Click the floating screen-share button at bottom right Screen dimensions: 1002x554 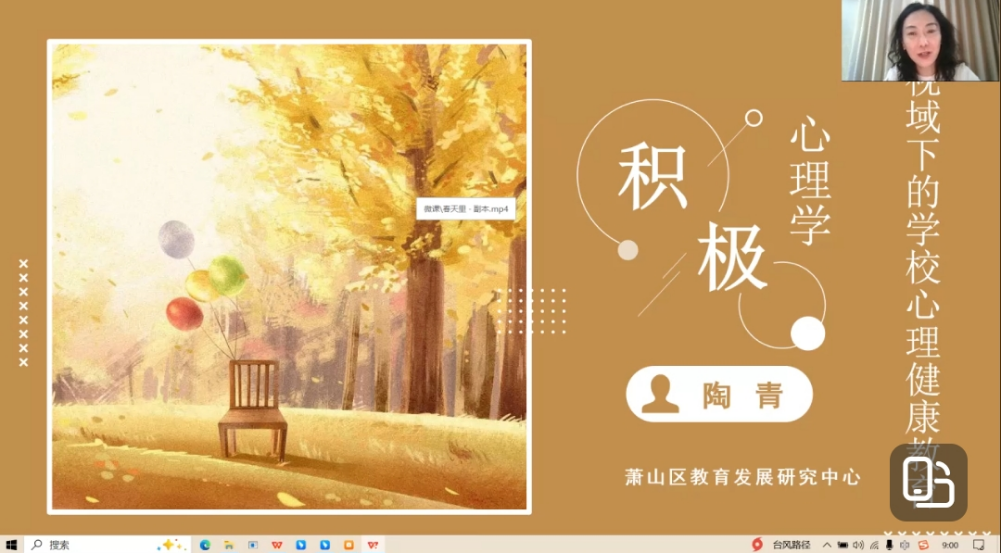(x=928, y=482)
